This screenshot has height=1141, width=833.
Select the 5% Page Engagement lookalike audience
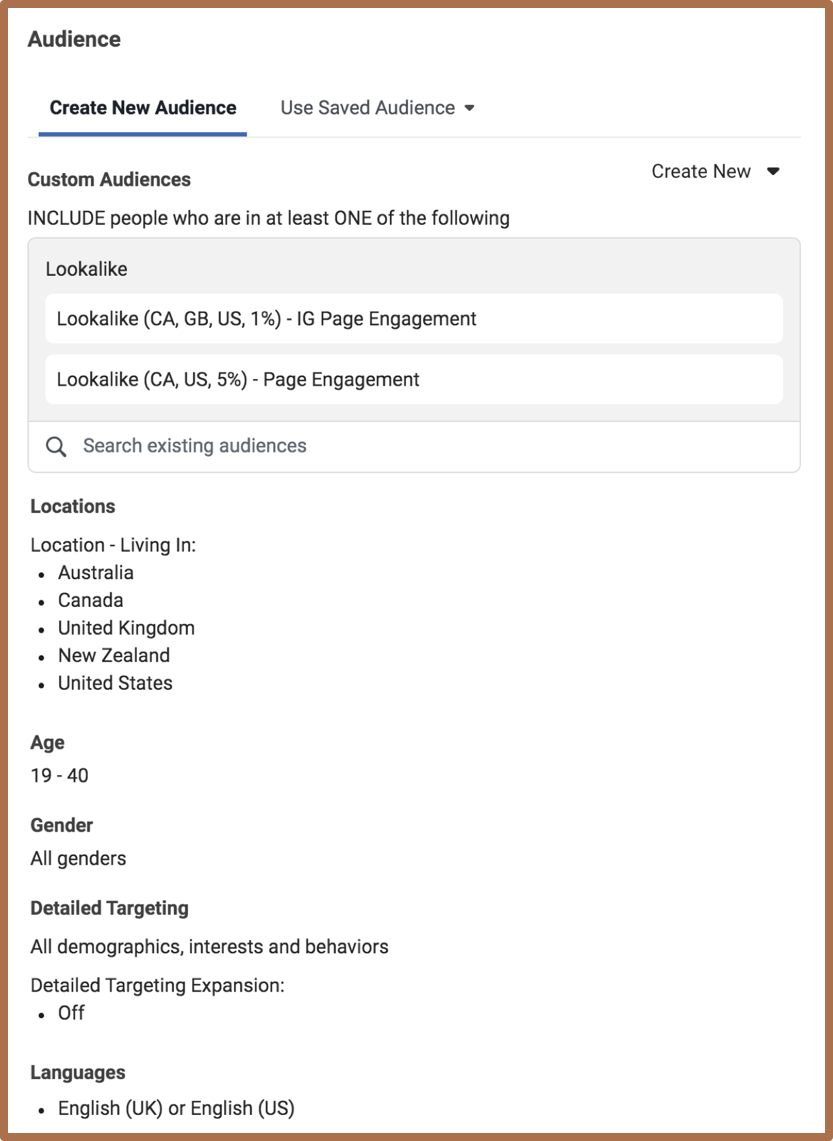tap(413, 380)
